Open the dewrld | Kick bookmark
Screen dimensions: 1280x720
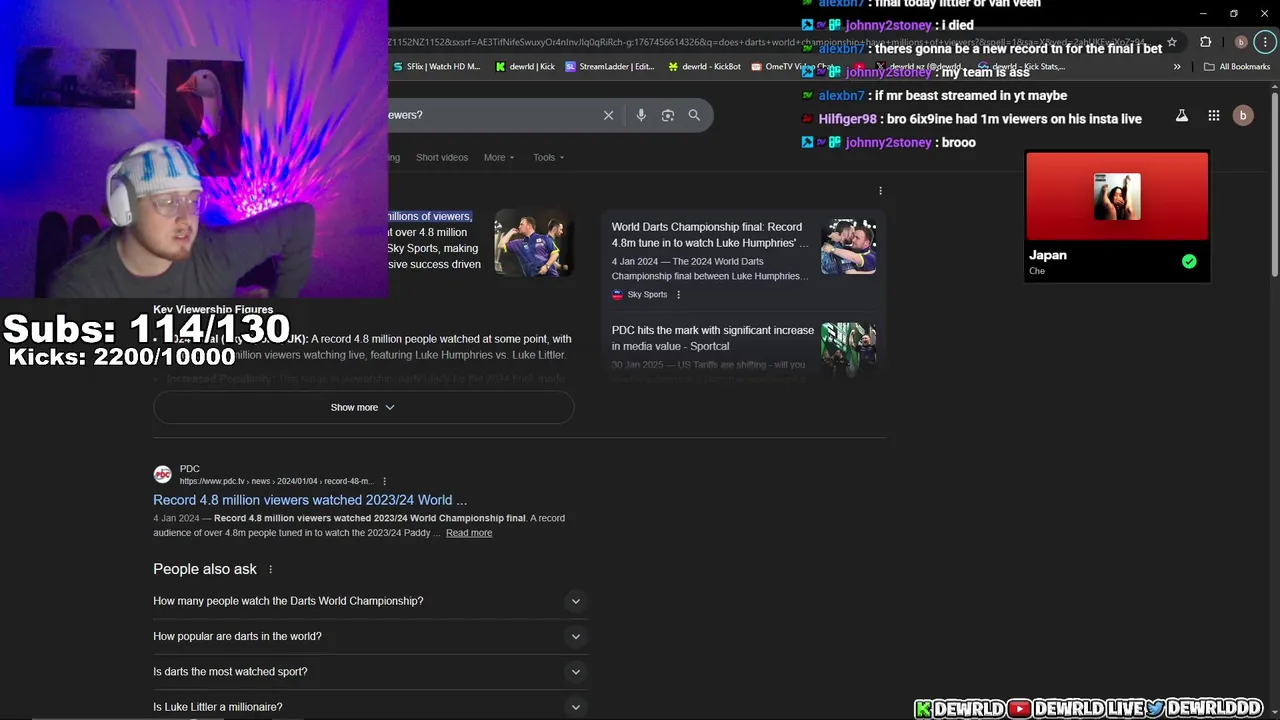coord(525,67)
